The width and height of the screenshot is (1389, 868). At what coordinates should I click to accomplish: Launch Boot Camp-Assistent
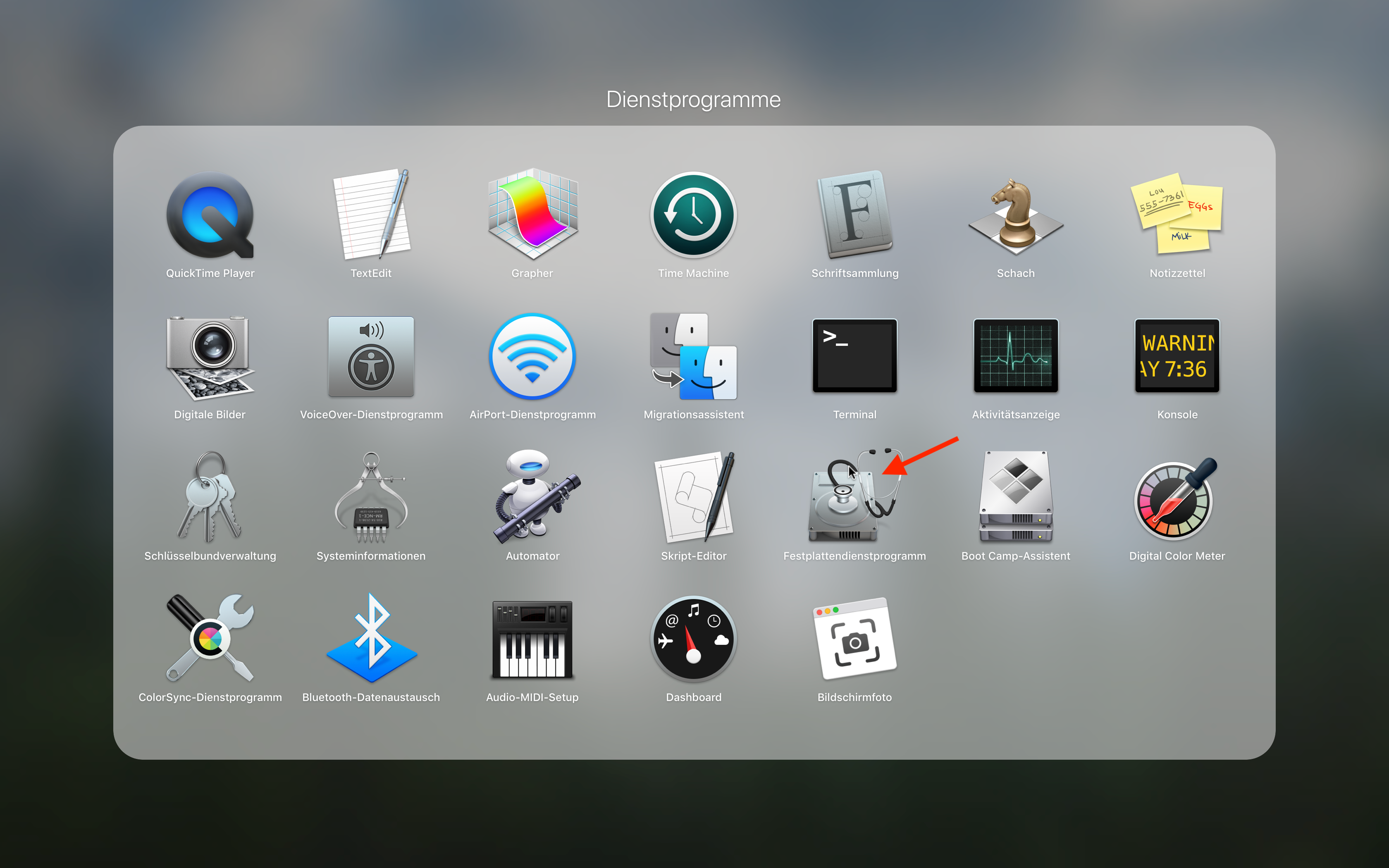coord(1015,497)
